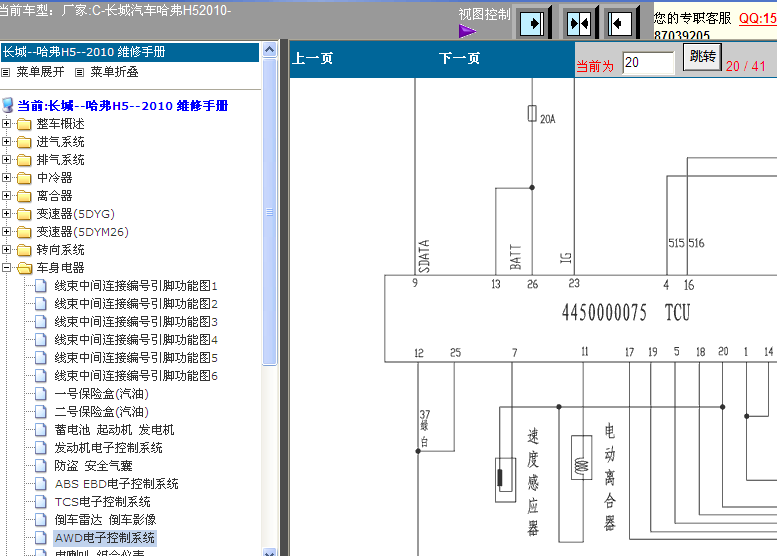Screen dimensions: 777x556
Task: Click the sidebar scrollbar down arrow
Action: click(270, 552)
